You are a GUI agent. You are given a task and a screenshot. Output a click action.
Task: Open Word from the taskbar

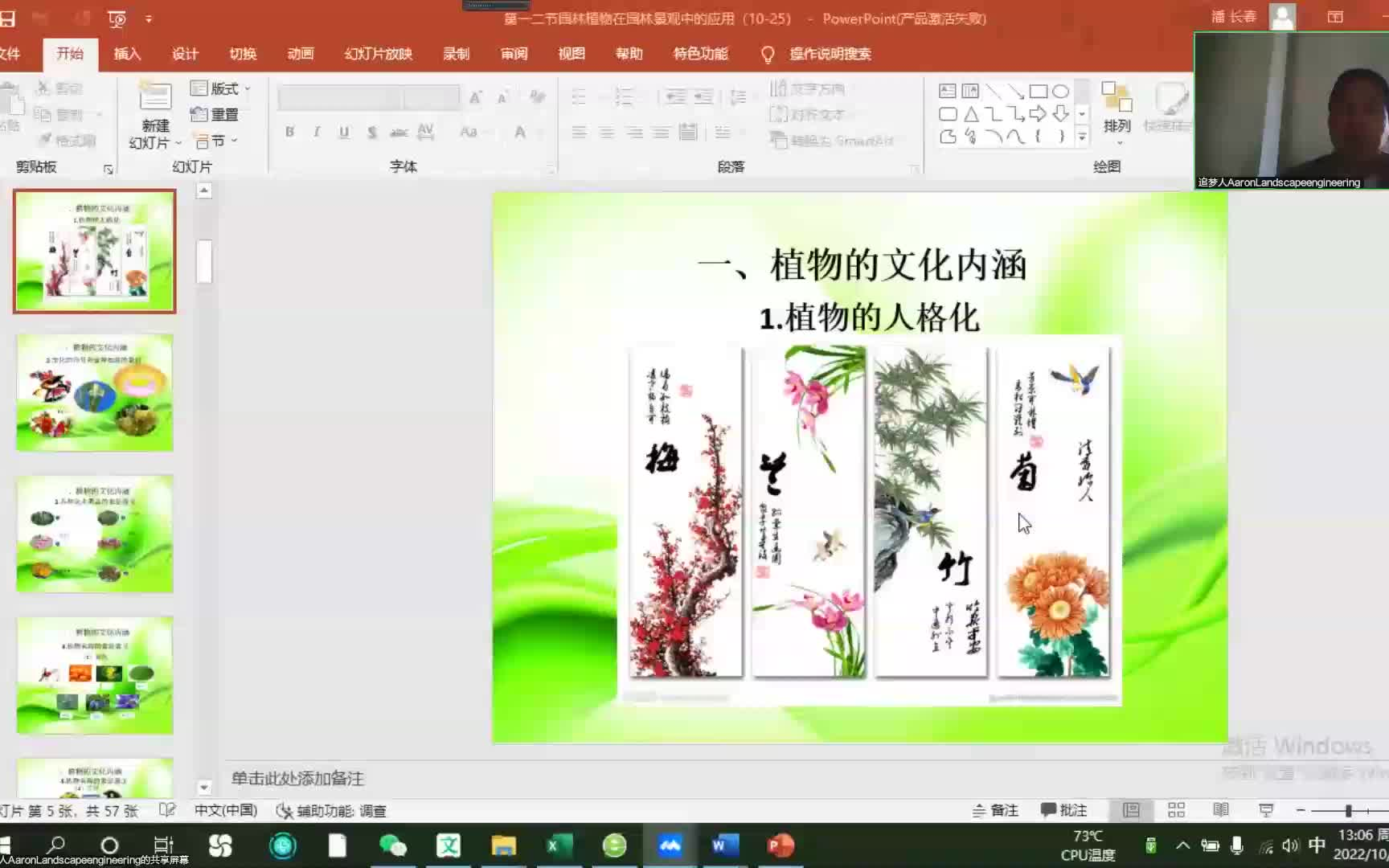click(724, 845)
